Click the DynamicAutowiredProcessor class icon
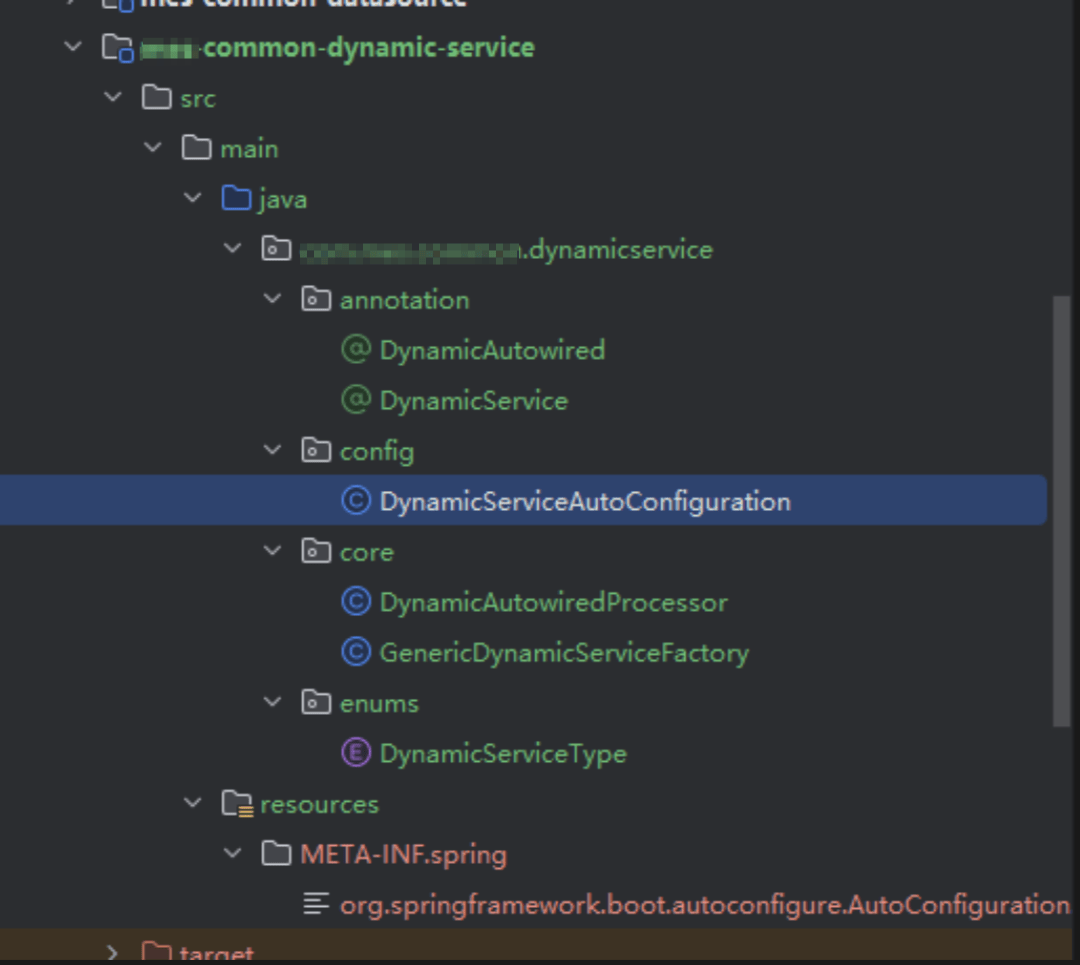The width and height of the screenshot is (1080, 965). pyautogui.click(x=355, y=602)
